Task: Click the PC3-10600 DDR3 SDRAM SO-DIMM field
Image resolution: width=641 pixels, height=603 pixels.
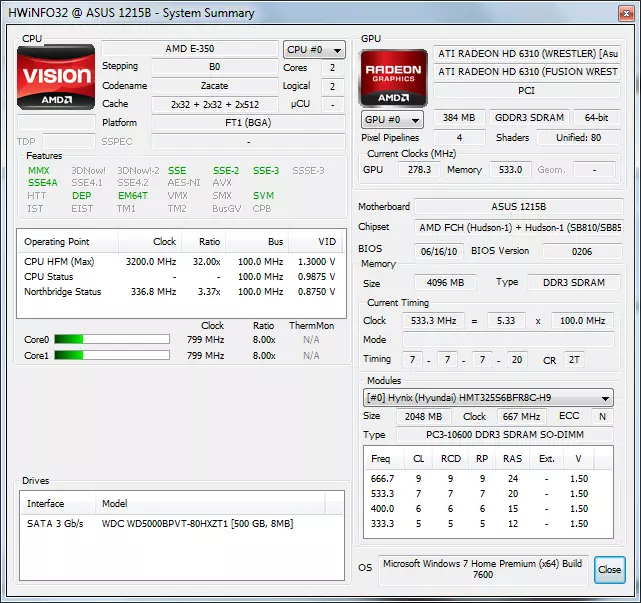Action: 505,435
